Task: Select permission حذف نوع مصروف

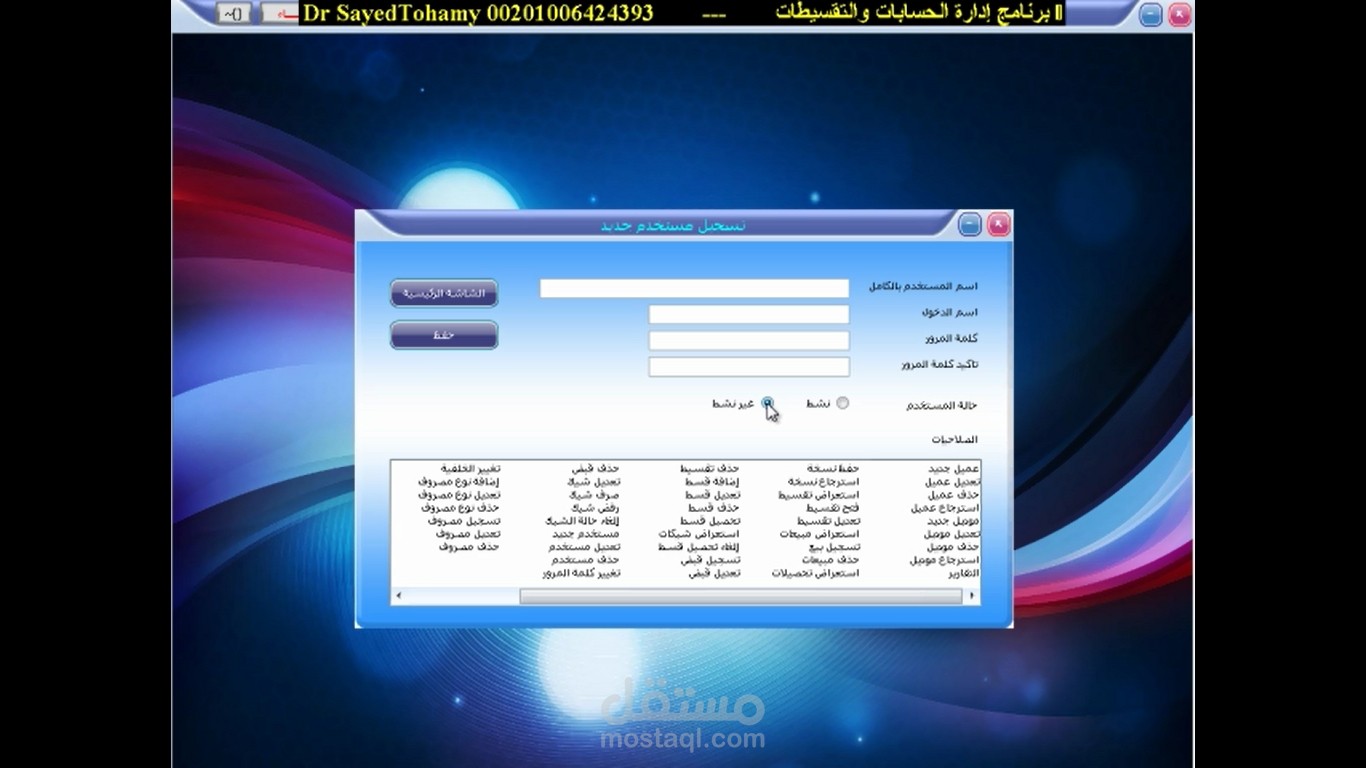Action: coord(461,508)
